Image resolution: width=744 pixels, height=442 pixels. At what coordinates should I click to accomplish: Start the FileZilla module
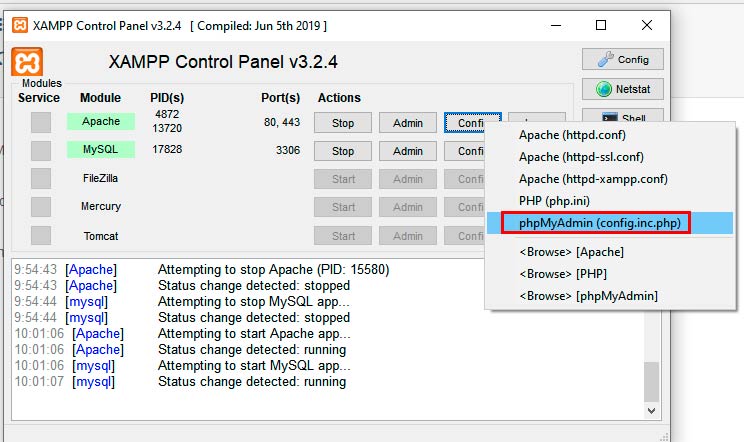[x=343, y=179]
